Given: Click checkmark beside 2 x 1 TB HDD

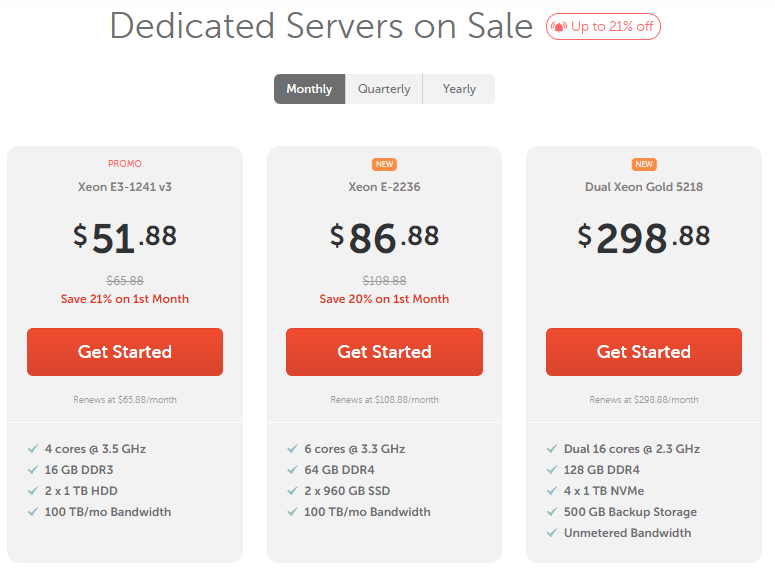Looking at the screenshot, I should point(33,491).
